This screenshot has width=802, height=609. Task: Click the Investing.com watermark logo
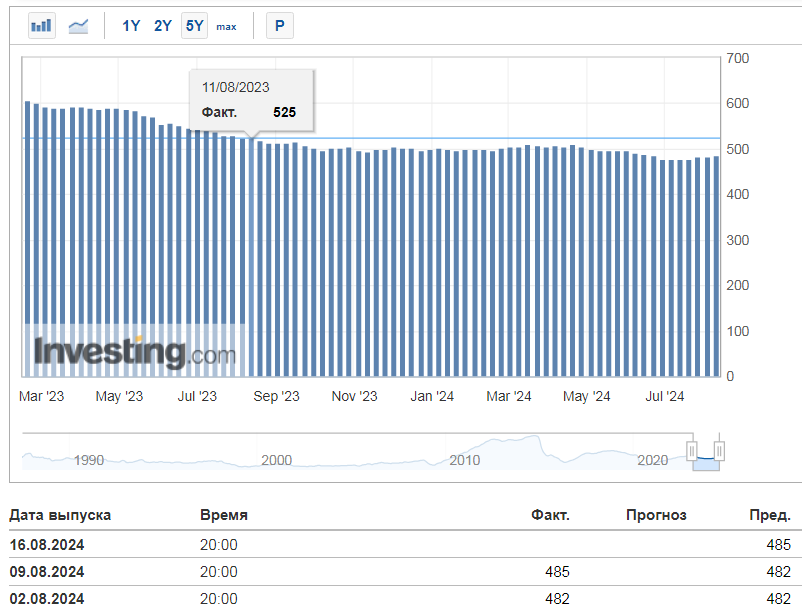click(135, 352)
